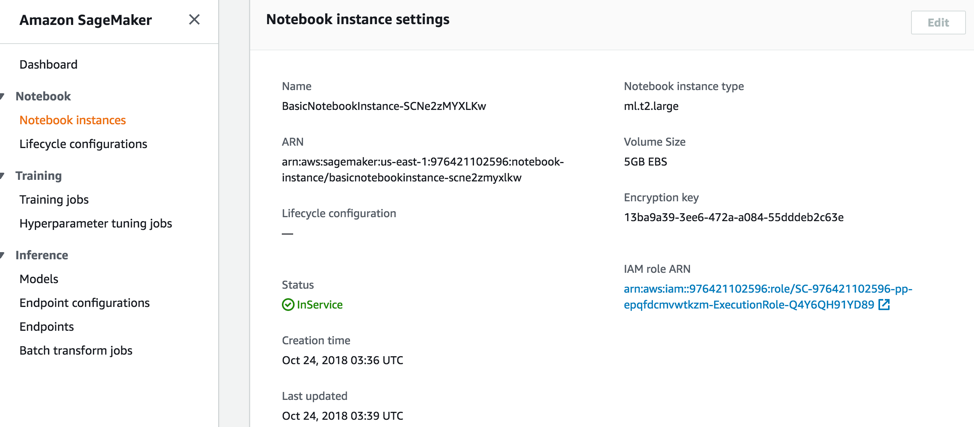Click the Edit button
This screenshot has width=974, height=427.
click(x=937, y=23)
